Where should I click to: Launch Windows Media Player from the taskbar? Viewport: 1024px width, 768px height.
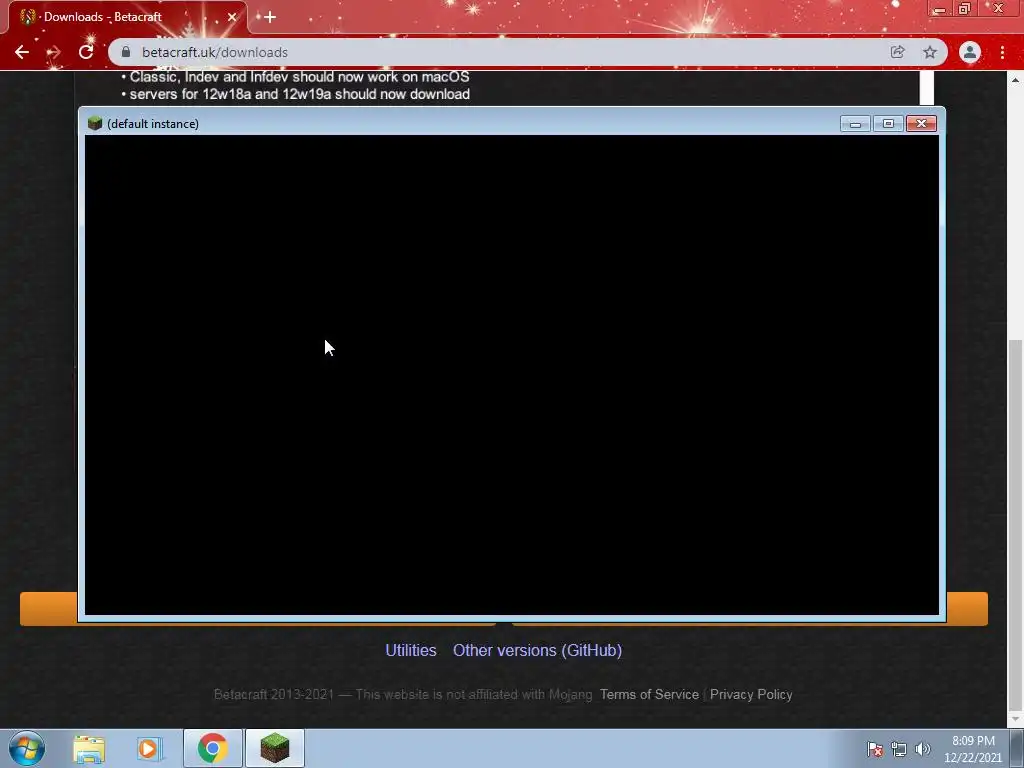(148, 748)
